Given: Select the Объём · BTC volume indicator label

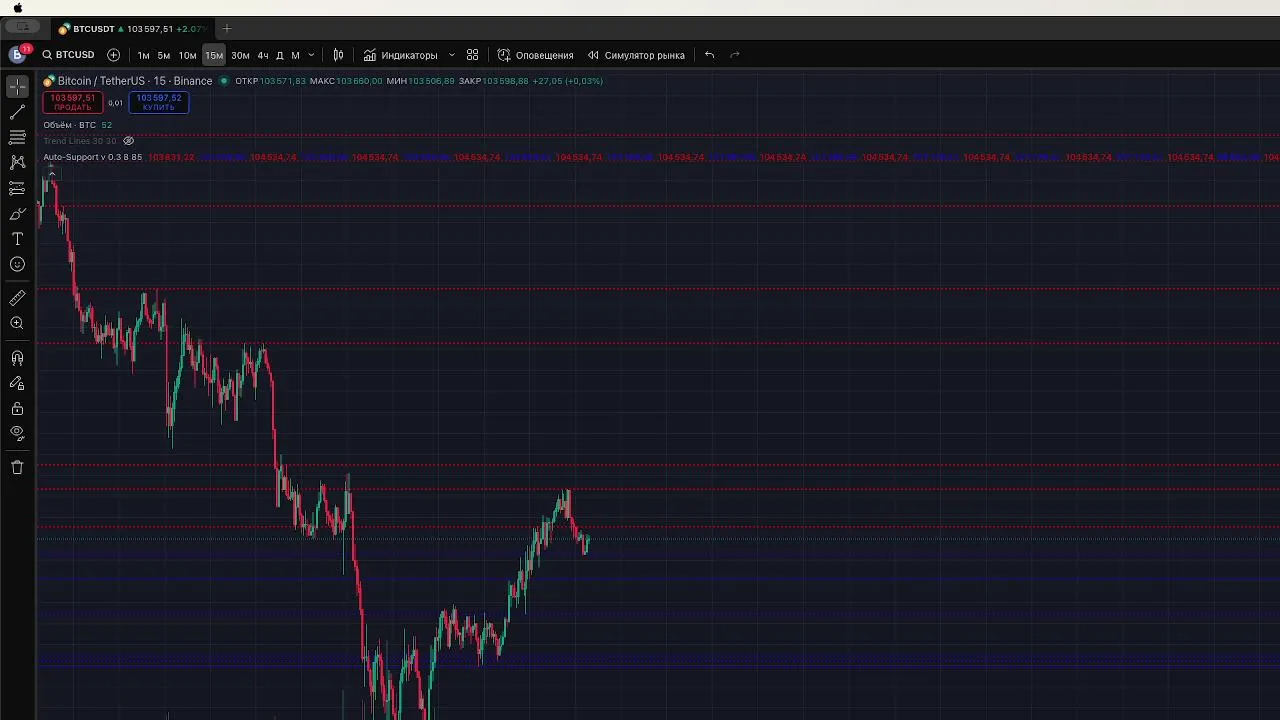Looking at the screenshot, I should point(70,125).
